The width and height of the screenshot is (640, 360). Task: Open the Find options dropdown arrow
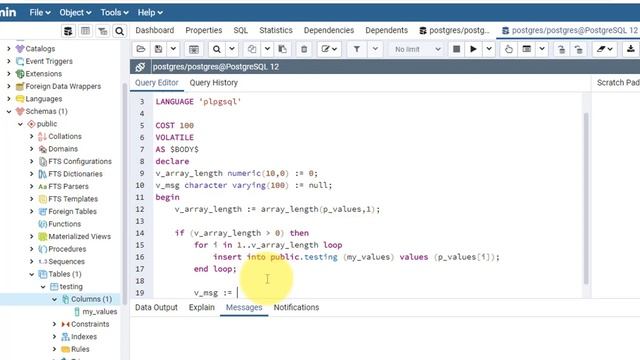tap(232, 49)
